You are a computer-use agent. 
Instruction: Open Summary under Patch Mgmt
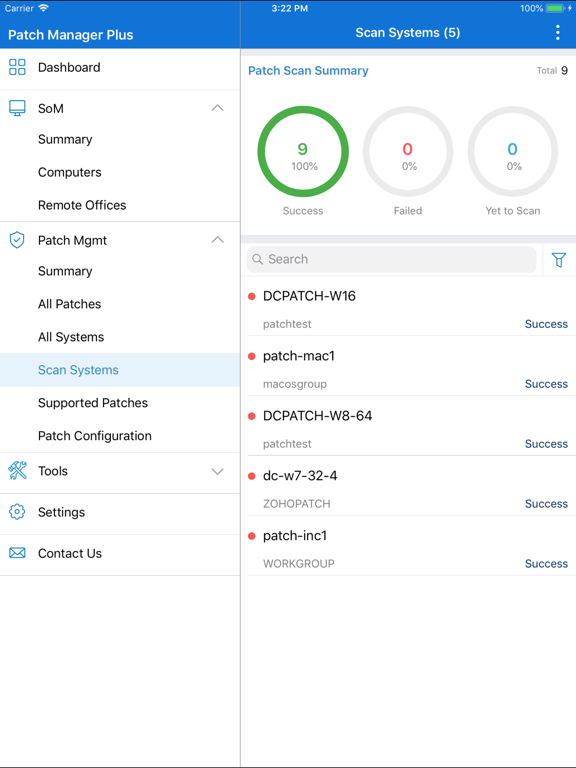pyautogui.click(x=120, y=271)
